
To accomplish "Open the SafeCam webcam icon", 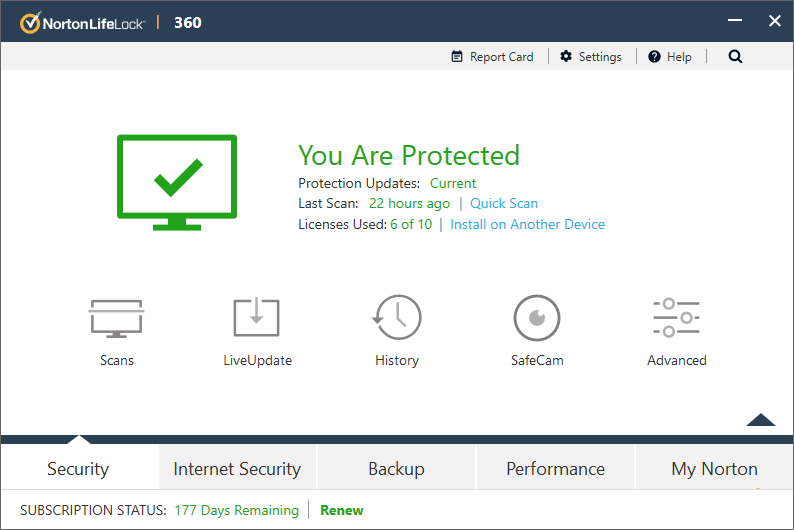I will coord(537,318).
